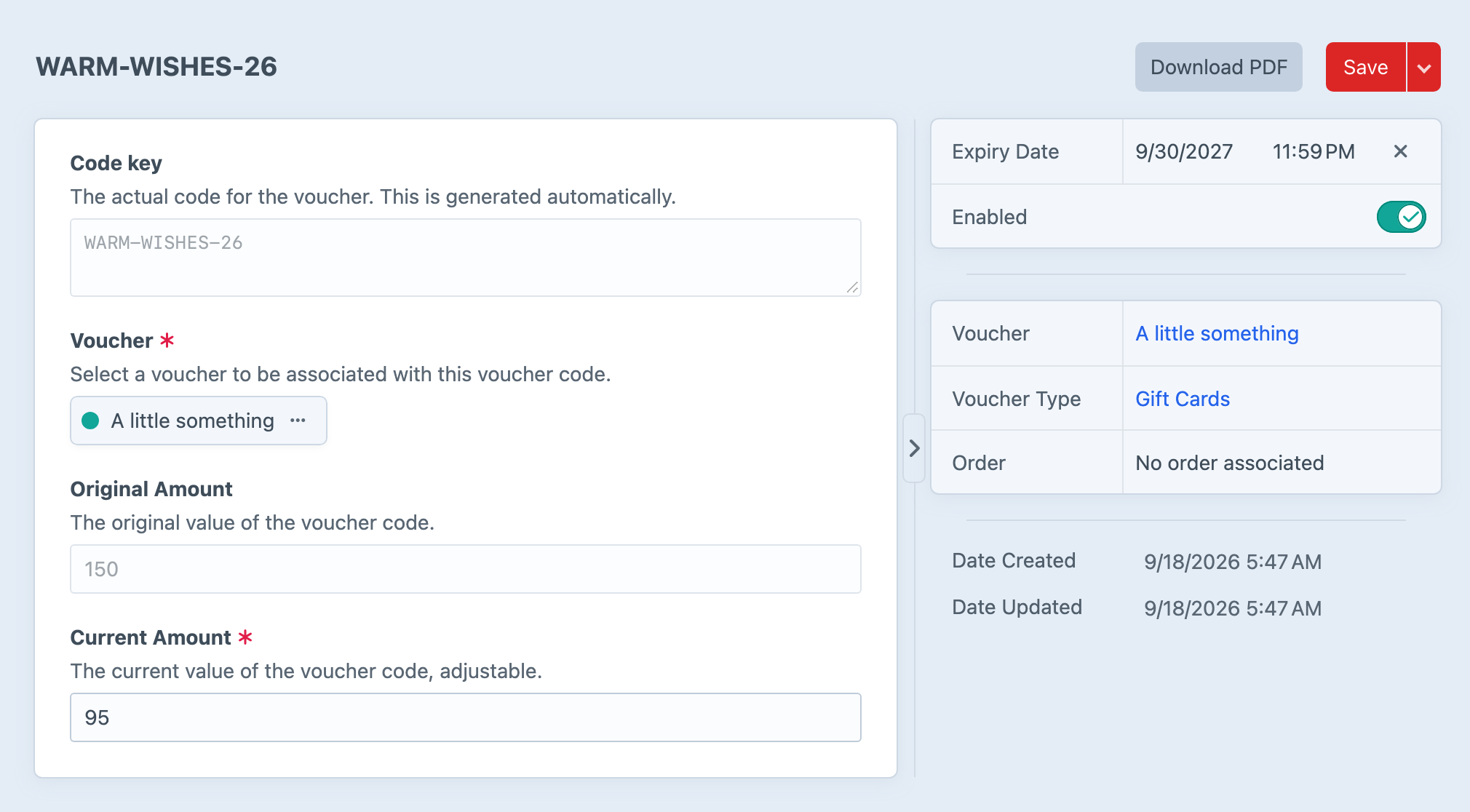The width and height of the screenshot is (1470, 812).
Task: Click the No order associated text
Action: (x=1229, y=463)
